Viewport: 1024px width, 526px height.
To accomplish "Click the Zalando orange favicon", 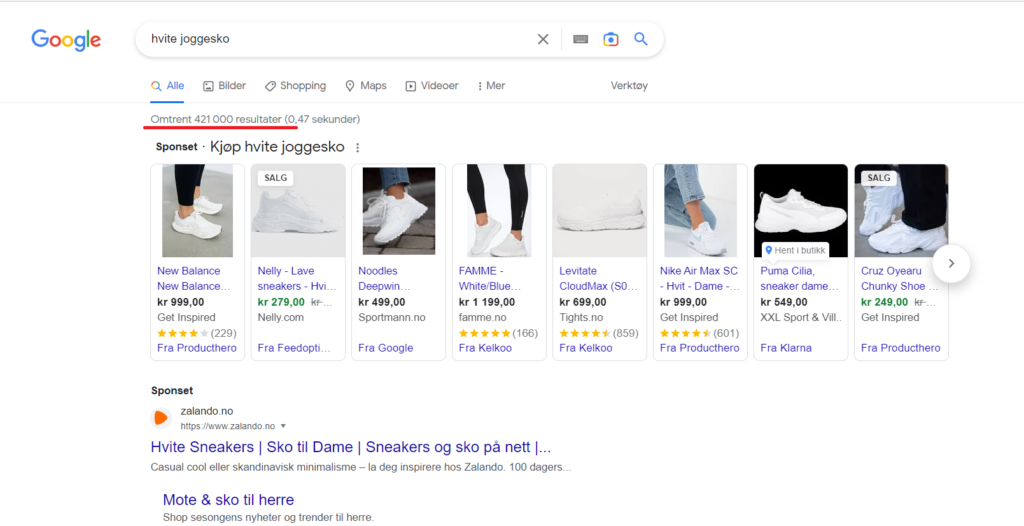I will 161,418.
